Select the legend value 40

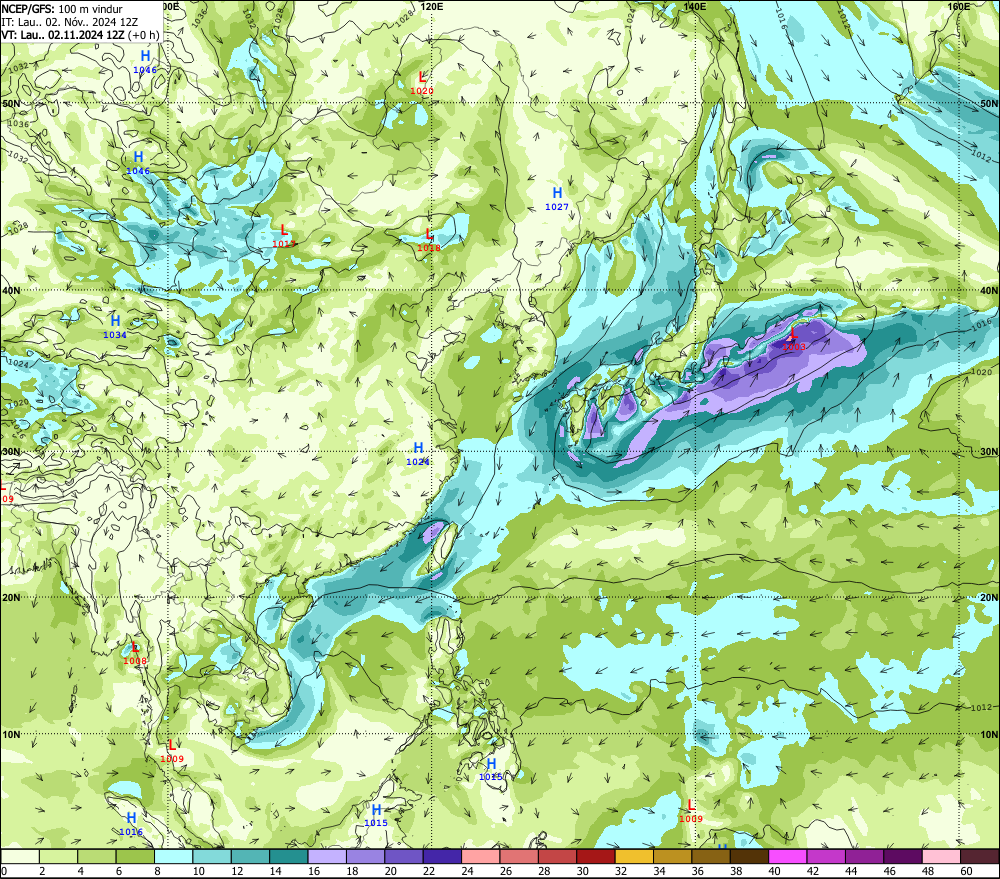click(775, 871)
